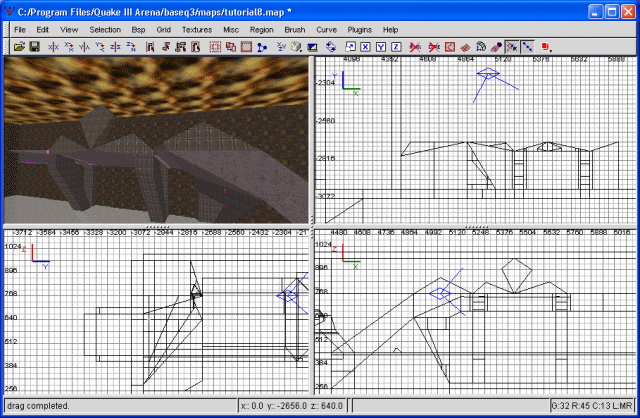Click the CSG Subtract dashed-square icon
Screen dimensions: 640x418
pyautogui.click(x=216, y=47)
